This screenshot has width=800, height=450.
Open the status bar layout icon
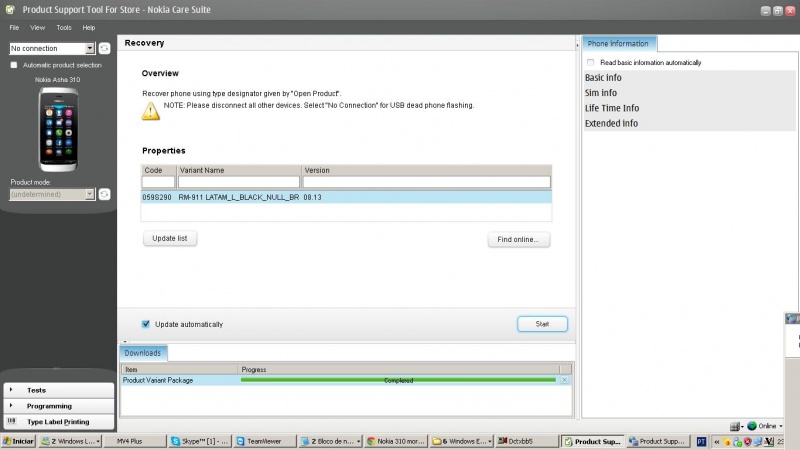point(735,426)
